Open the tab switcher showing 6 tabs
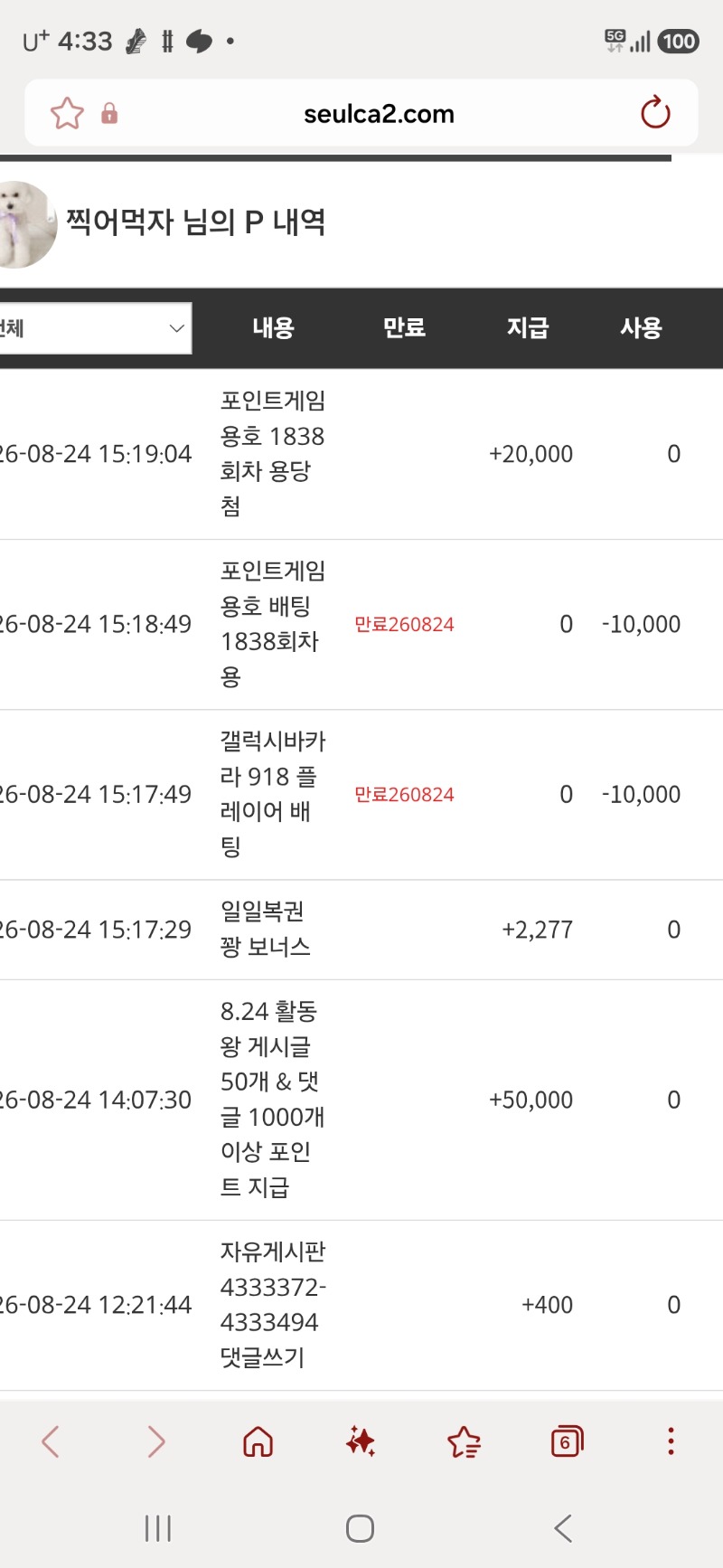The height and width of the screenshot is (1568, 723). (567, 1441)
